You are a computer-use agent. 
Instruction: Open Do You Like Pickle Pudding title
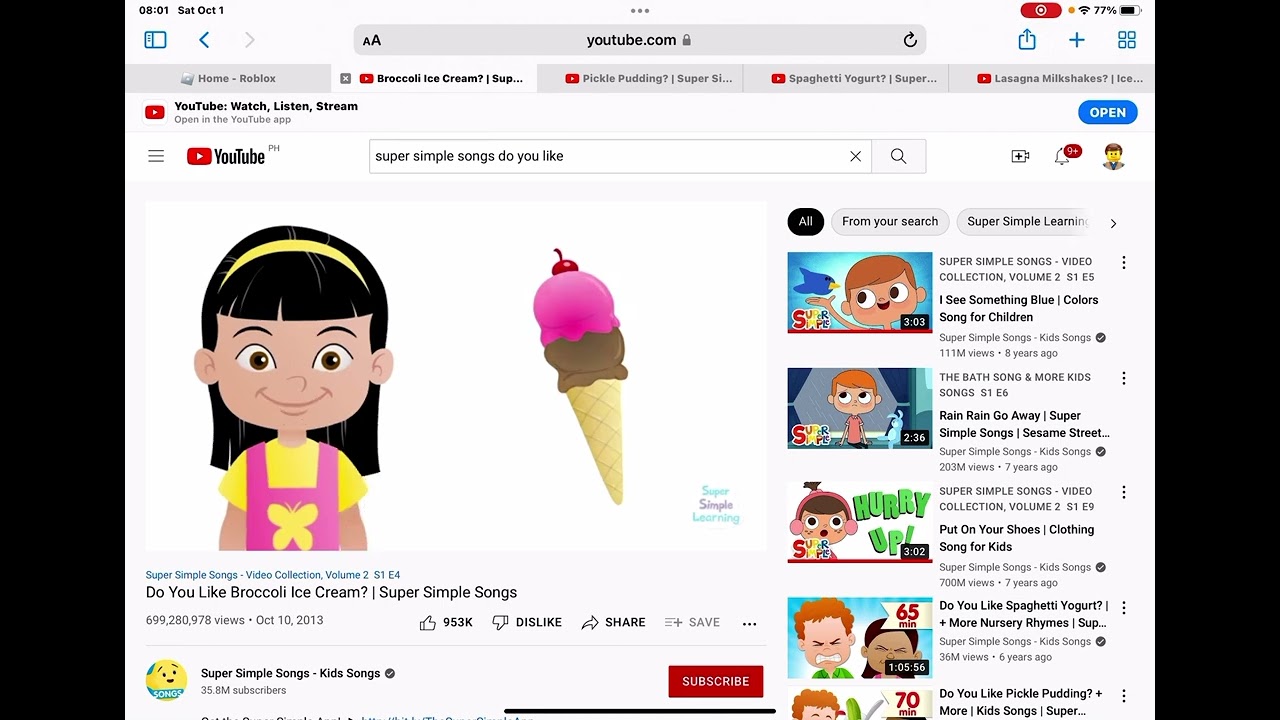[1021, 702]
